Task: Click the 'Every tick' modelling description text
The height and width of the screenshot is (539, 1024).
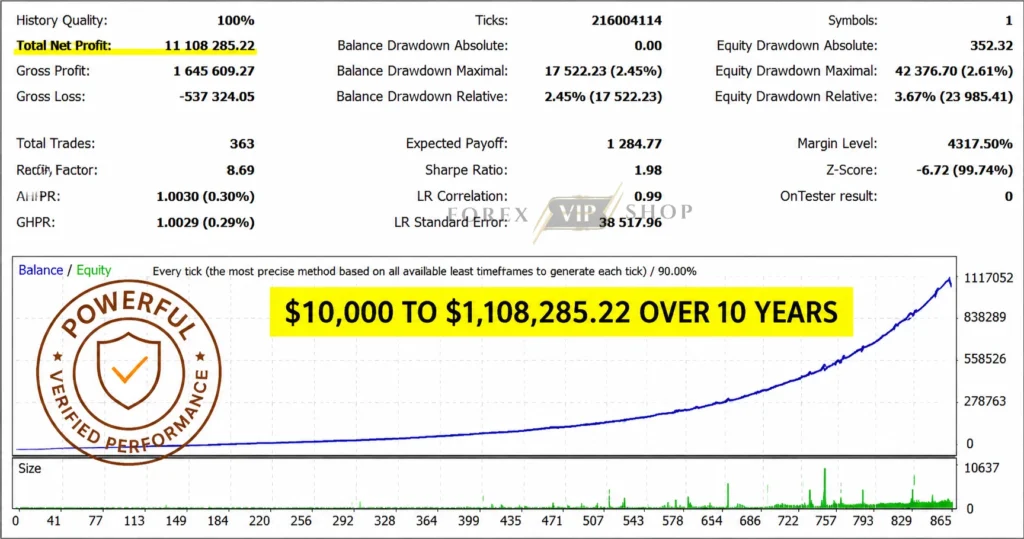Action: pyautogui.click(x=424, y=271)
